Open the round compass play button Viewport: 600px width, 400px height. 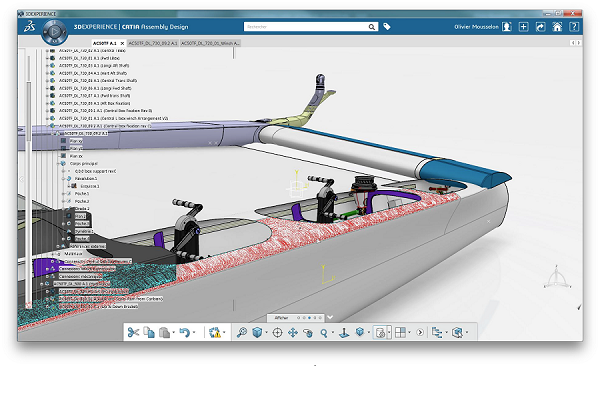(55, 32)
